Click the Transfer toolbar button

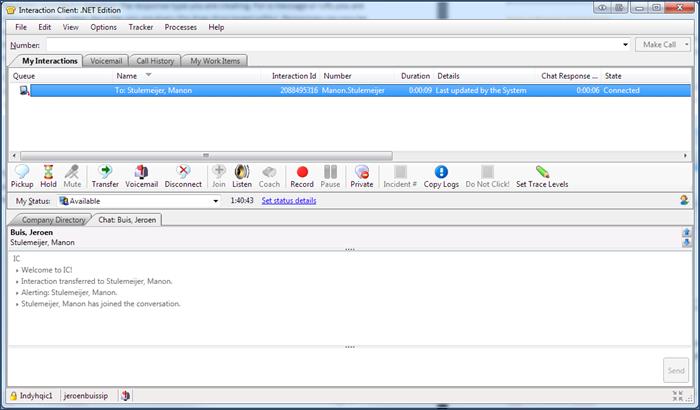pos(105,176)
